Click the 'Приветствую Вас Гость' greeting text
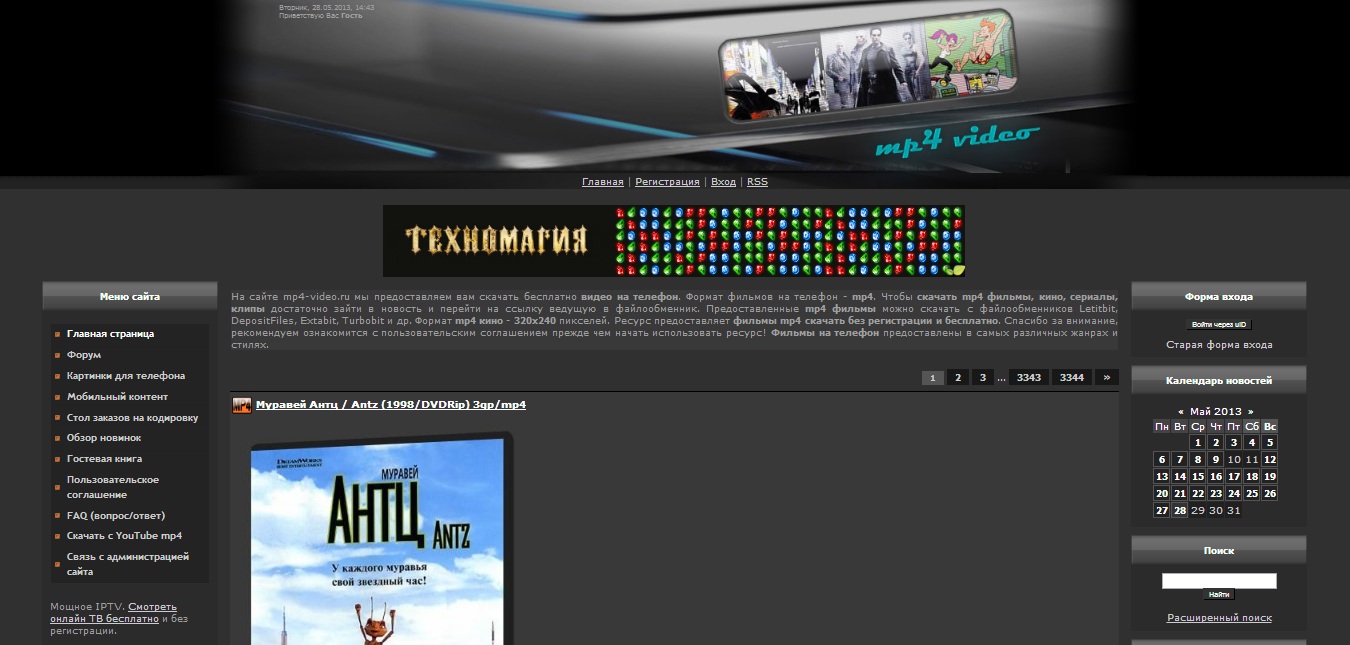The height and width of the screenshot is (645, 1350). [320, 16]
